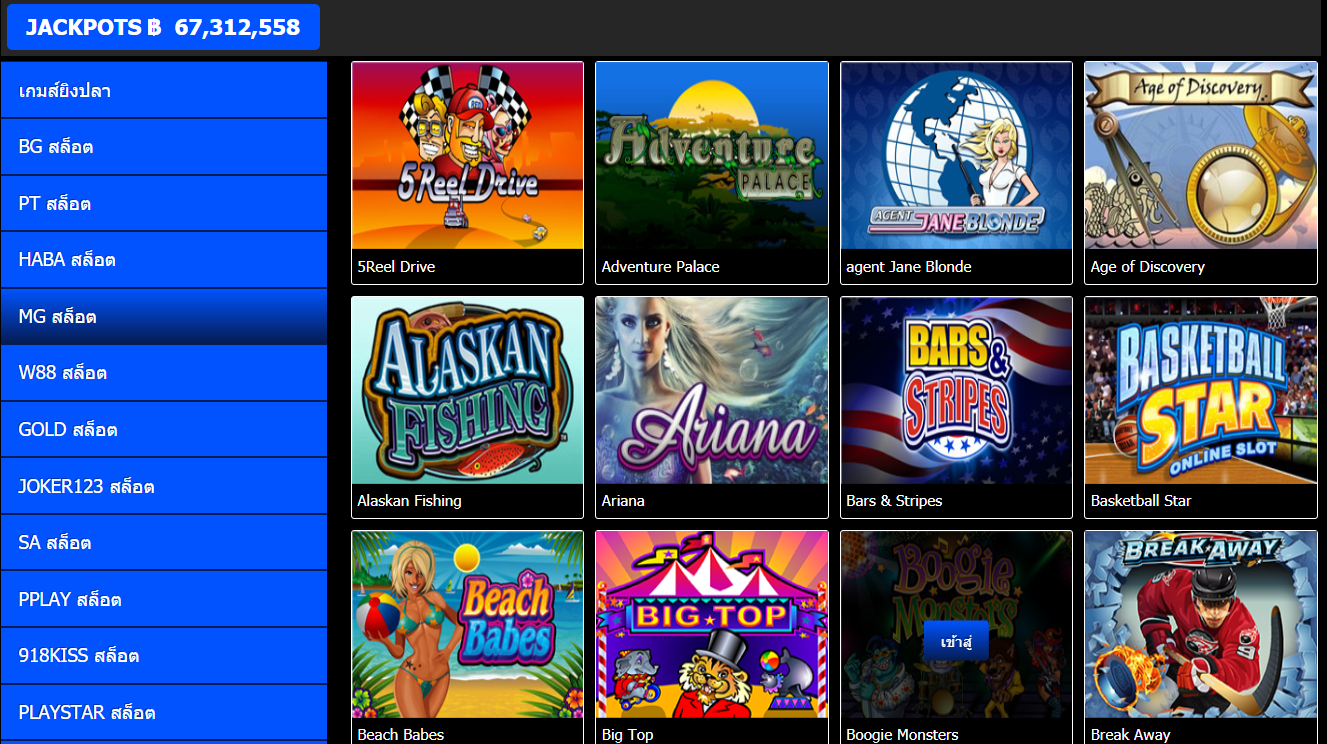The height and width of the screenshot is (744, 1327).
Task: Select the JOKER123 สล็อต category
Action: click(164, 486)
